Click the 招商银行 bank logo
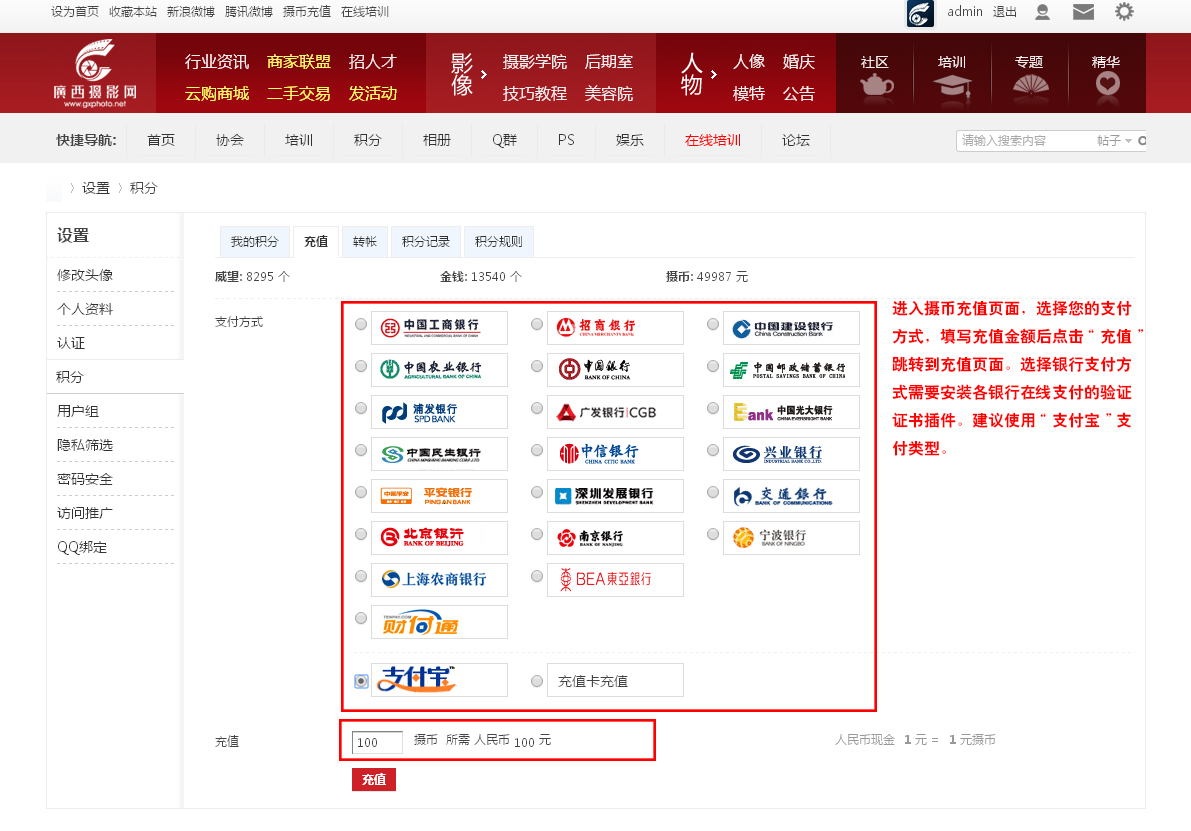Image resolution: width=1191 pixels, height=831 pixels. coord(615,327)
